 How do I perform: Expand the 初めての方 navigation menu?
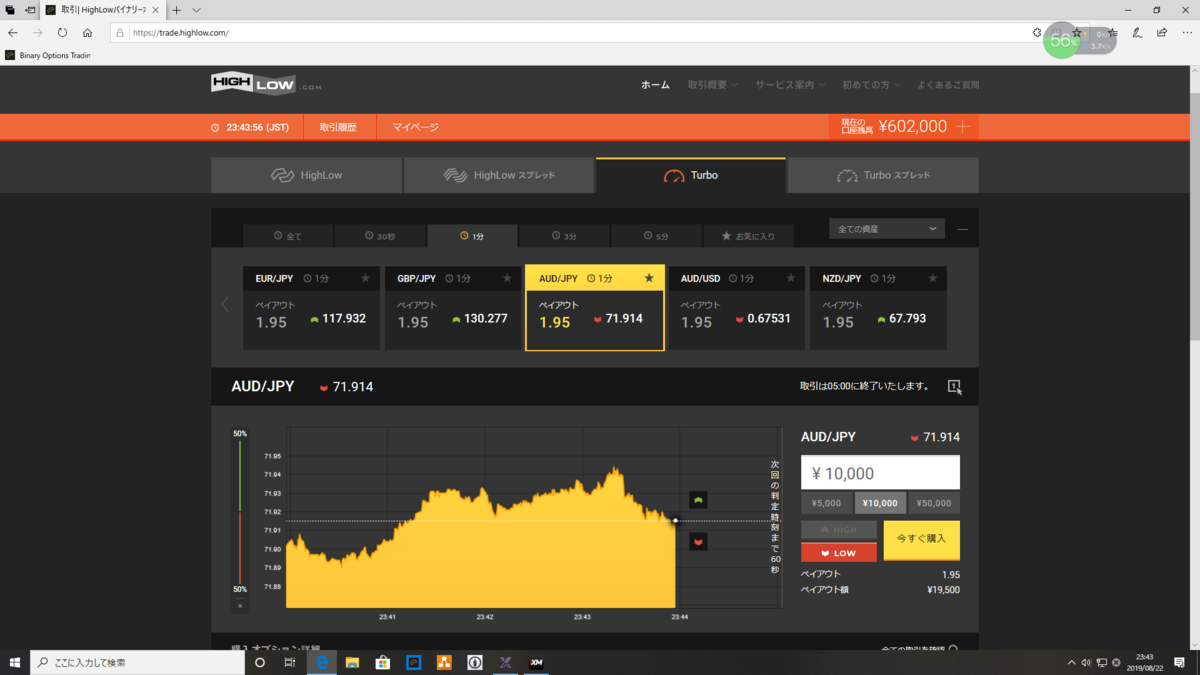(x=872, y=85)
